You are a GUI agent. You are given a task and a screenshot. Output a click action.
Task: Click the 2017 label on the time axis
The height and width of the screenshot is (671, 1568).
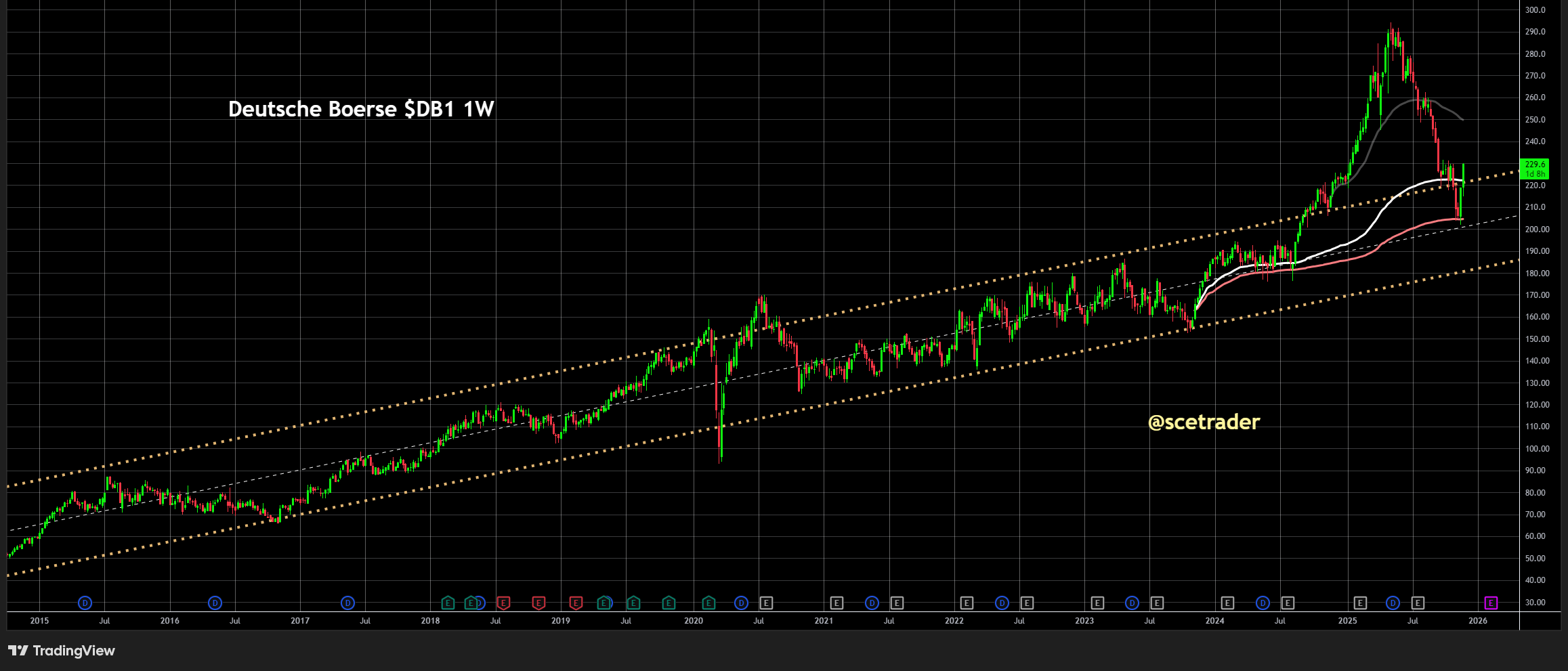[x=300, y=621]
